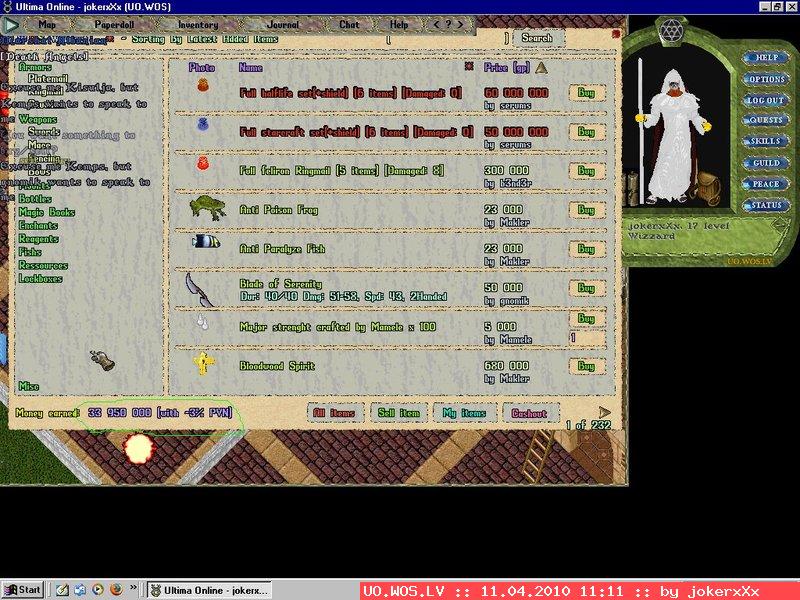
Task: Click the orange bag photo of halflife set
Action: 203,85
